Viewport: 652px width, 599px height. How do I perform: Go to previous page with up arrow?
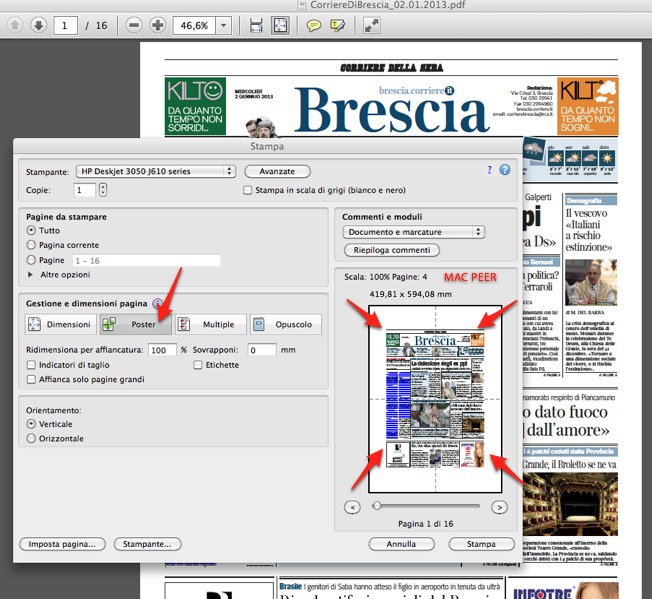(x=15, y=25)
